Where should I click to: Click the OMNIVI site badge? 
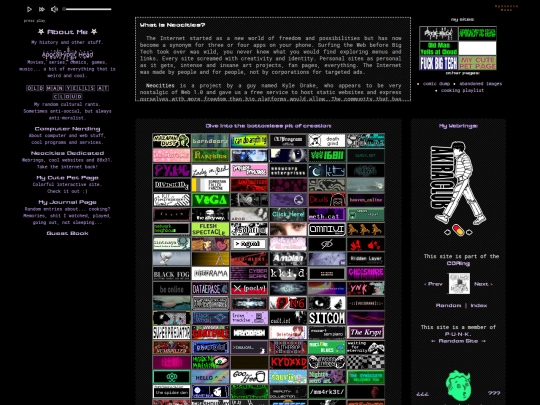pos(327,229)
